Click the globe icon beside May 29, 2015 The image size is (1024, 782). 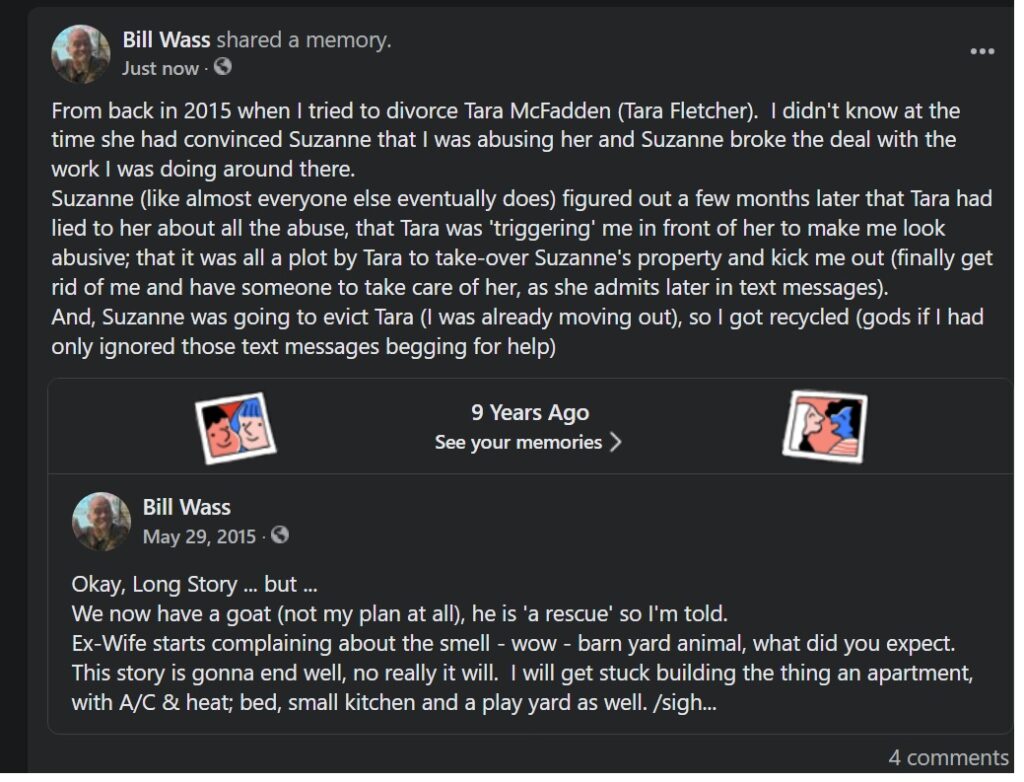pos(280,535)
